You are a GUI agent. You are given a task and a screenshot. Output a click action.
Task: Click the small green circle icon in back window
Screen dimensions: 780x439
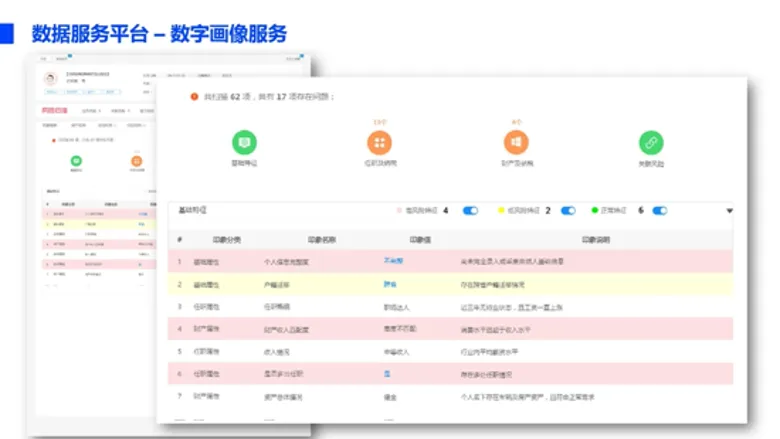coord(76,161)
